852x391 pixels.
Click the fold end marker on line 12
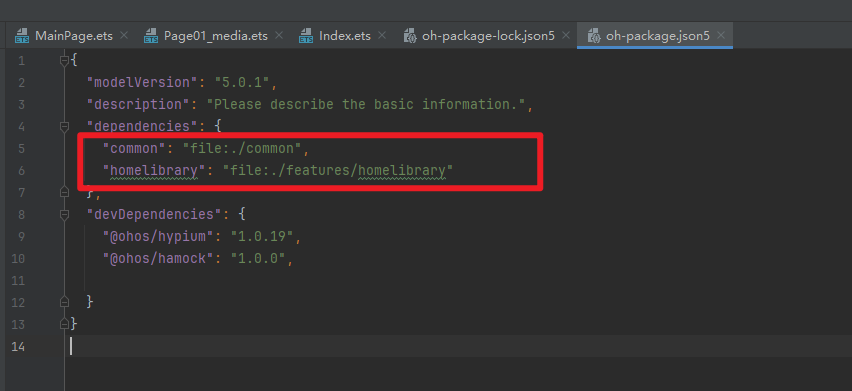click(64, 301)
